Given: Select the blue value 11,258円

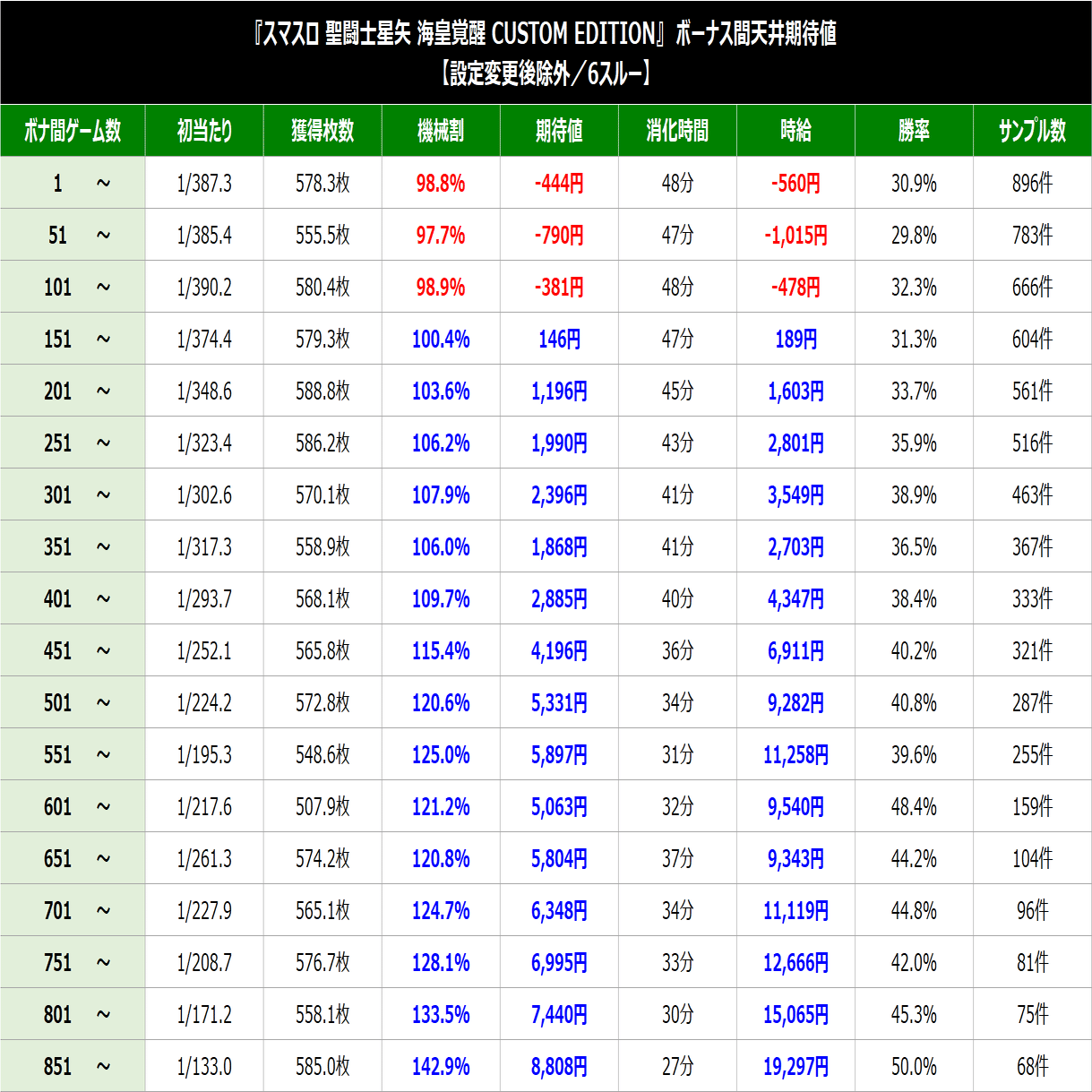Looking at the screenshot, I should [x=795, y=755].
